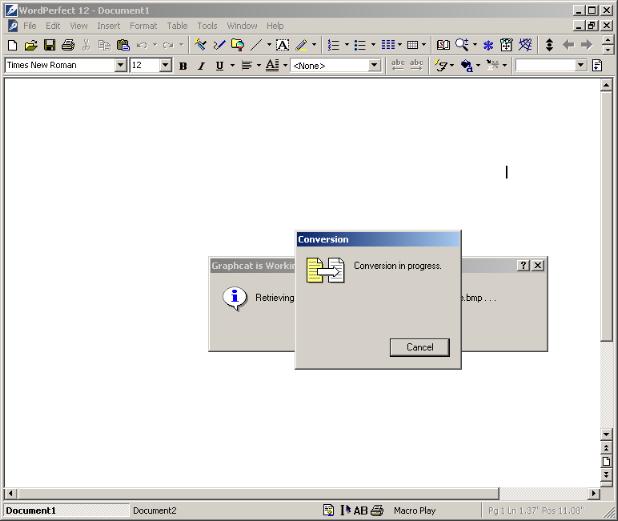The height and width of the screenshot is (521, 618).
Task: Switch to Document2 in the status bar
Action: point(154,511)
